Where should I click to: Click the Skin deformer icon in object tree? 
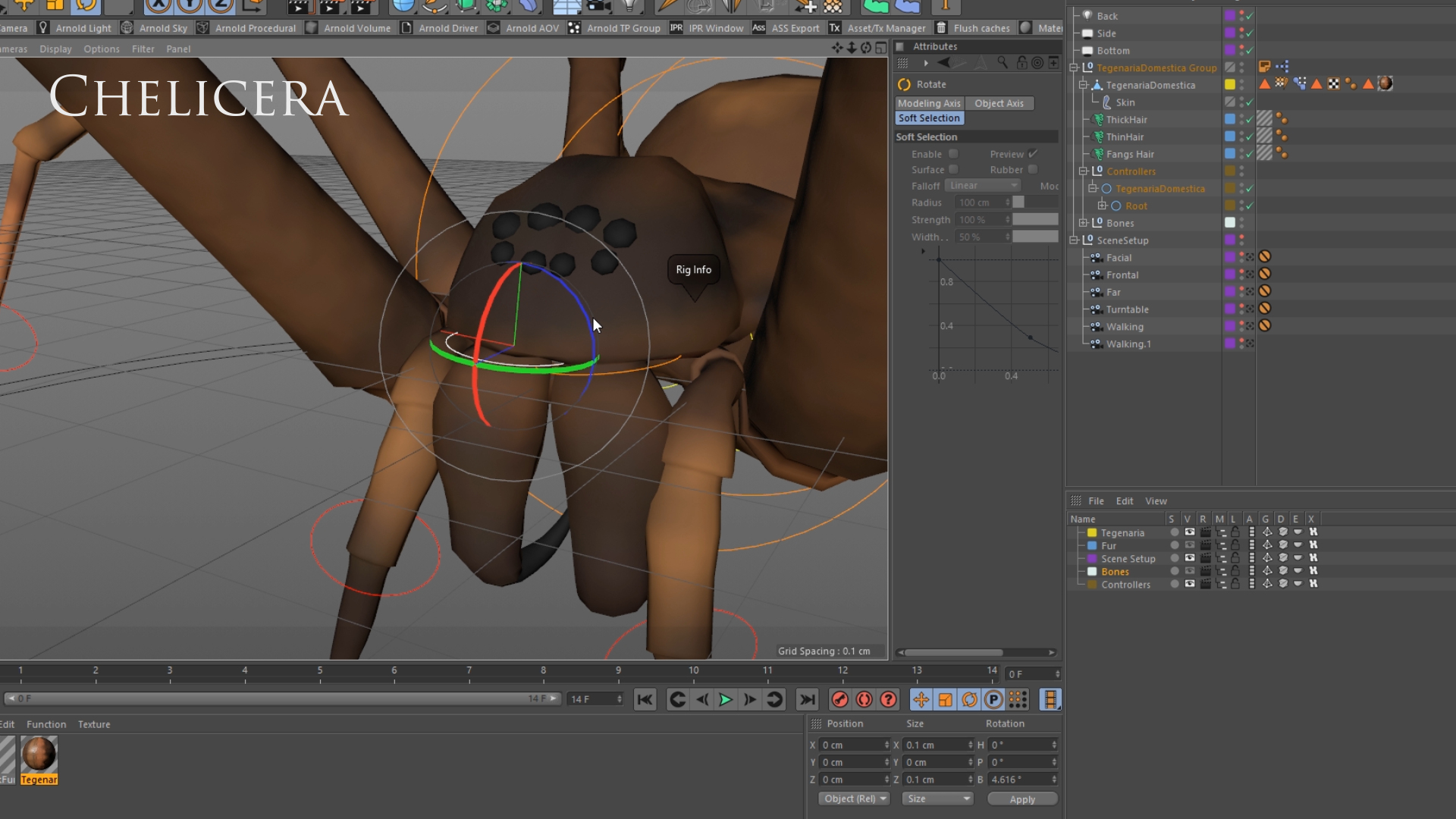pyautogui.click(x=1107, y=102)
